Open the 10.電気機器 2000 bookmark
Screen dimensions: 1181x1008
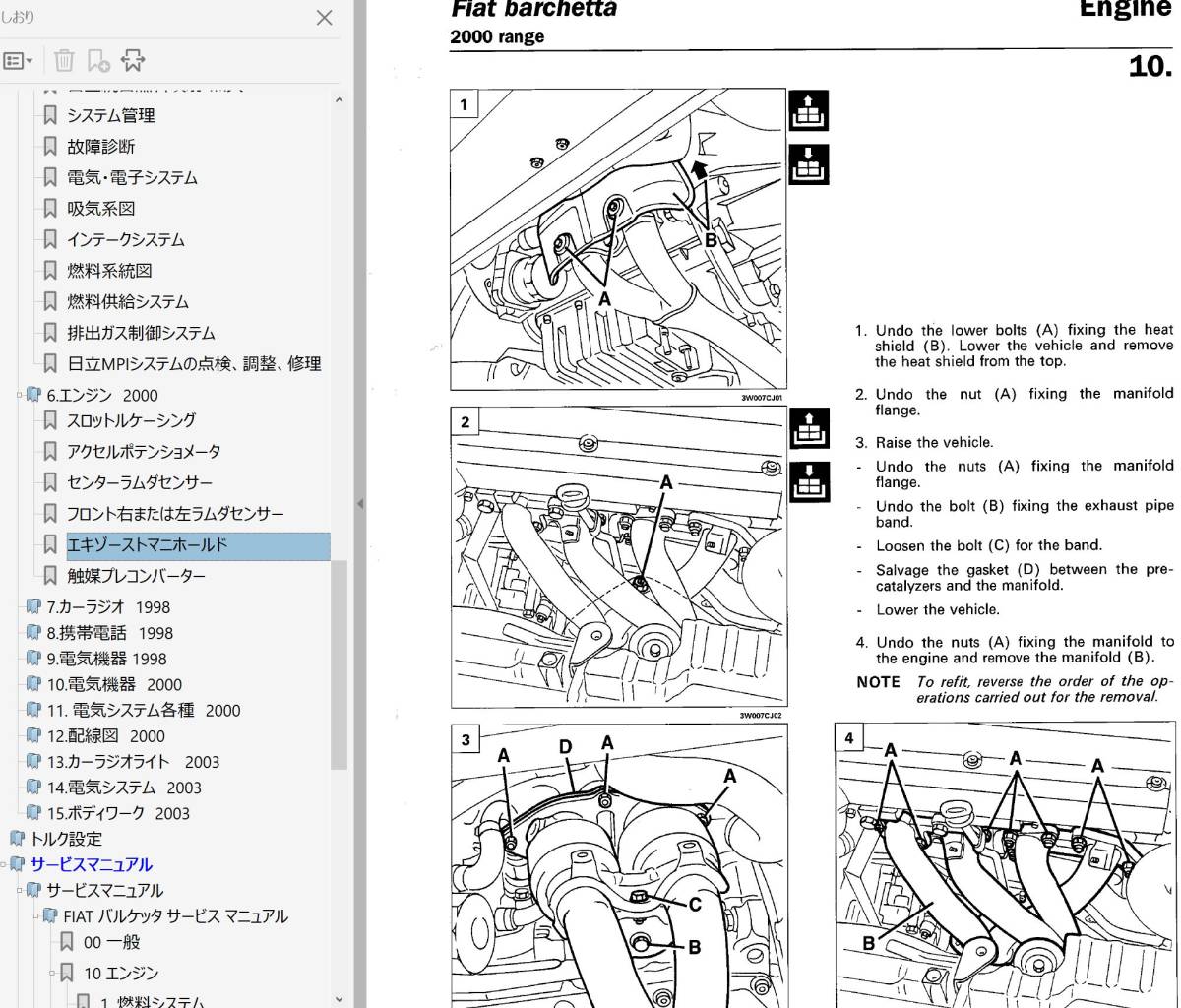click(x=114, y=685)
